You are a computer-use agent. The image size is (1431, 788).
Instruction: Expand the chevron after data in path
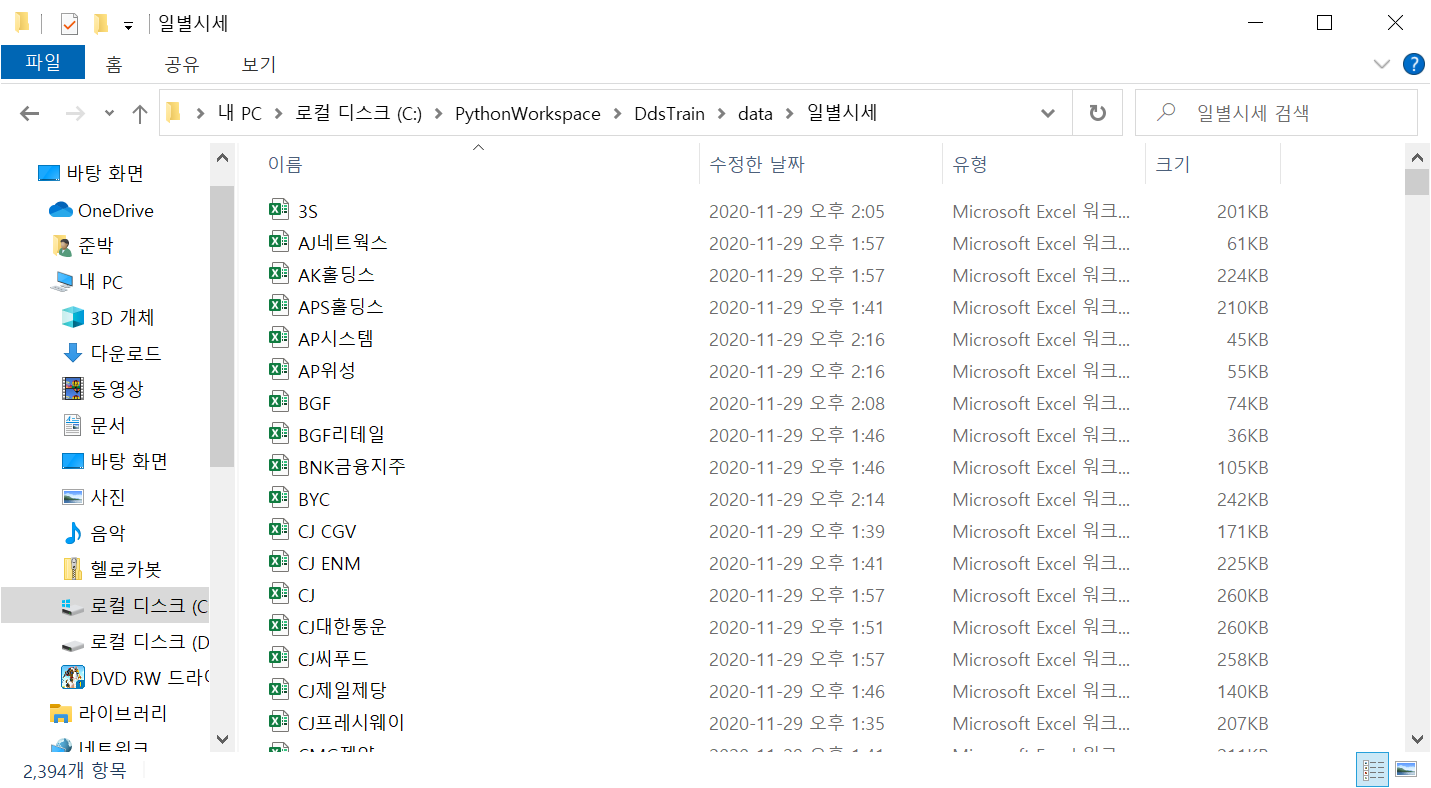pyautogui.click(x=790, y=114)
